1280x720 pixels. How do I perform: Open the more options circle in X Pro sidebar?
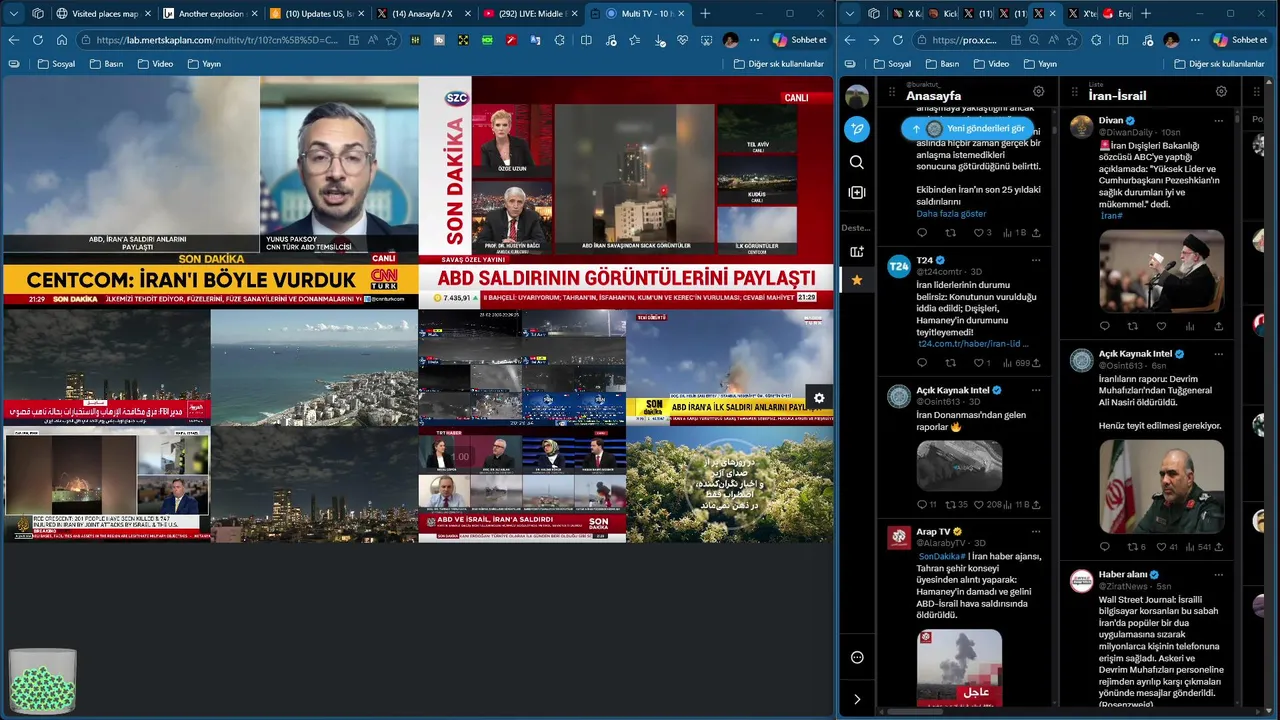(x=857, y=657)
